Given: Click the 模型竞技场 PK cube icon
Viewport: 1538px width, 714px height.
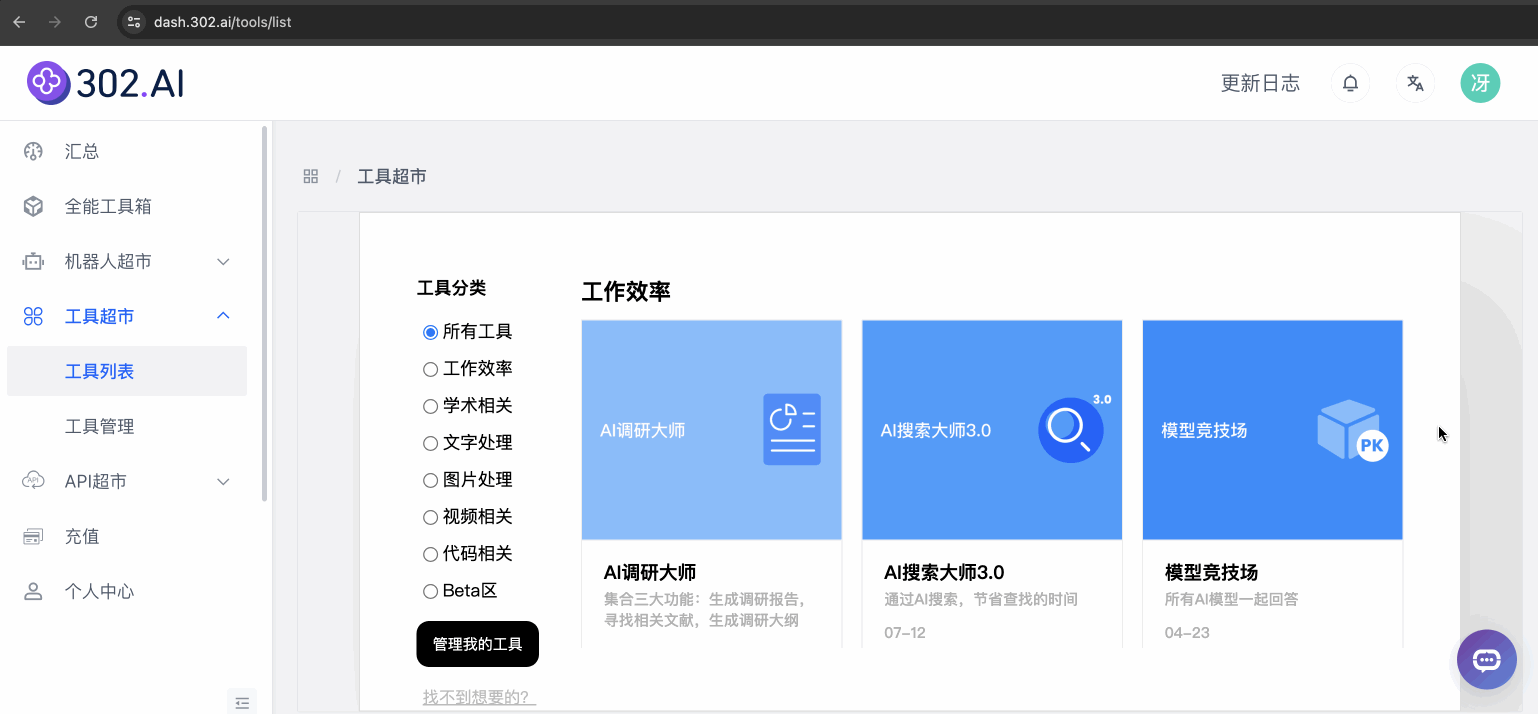Looking at the screenshot, I should (x=1352, y=430).
